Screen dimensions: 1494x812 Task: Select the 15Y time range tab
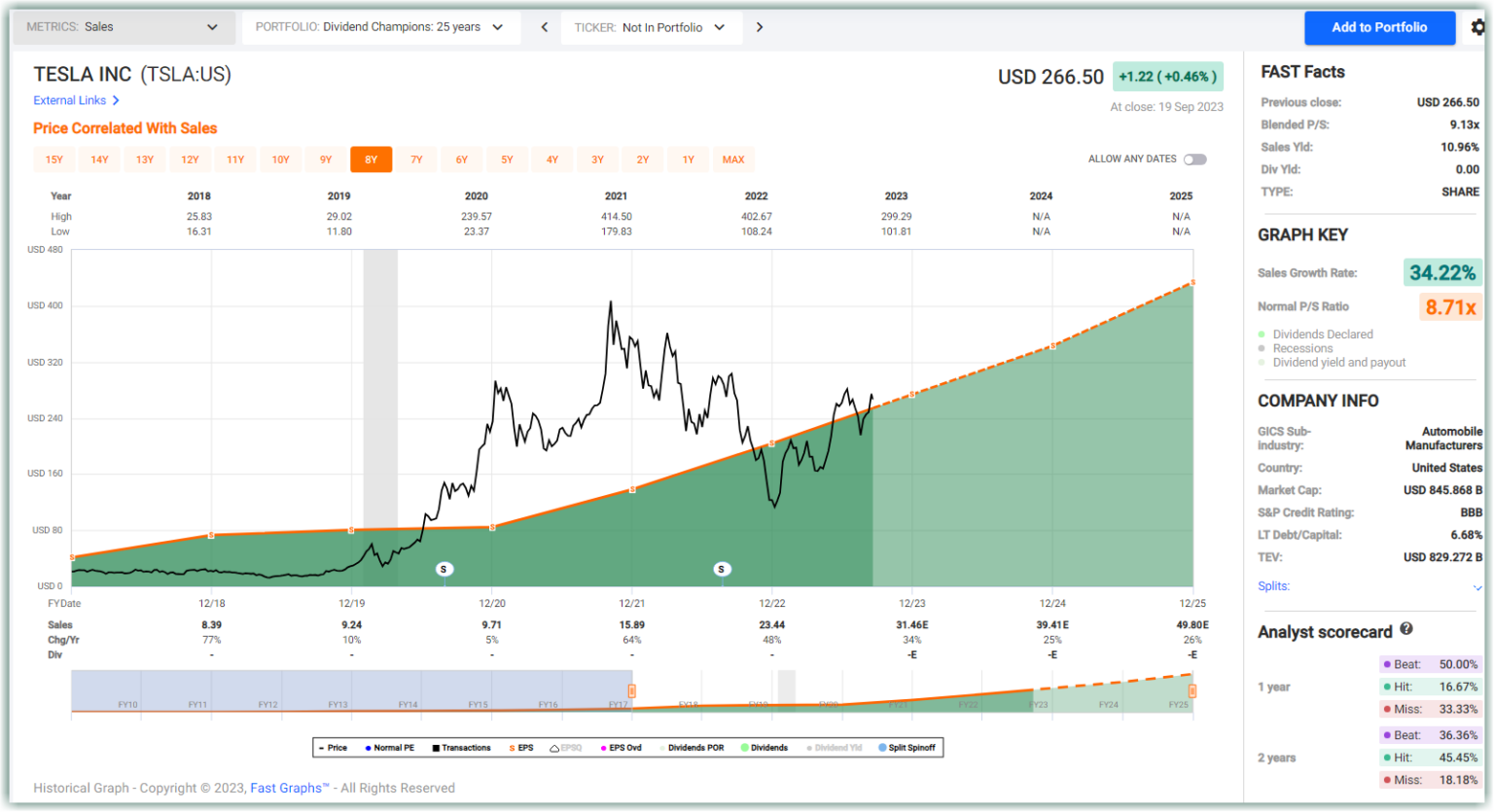(54, 159)
